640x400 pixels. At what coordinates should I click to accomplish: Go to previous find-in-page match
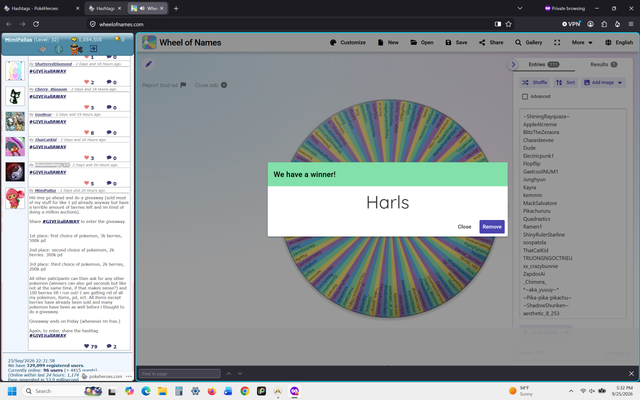(x=229, y=373)
